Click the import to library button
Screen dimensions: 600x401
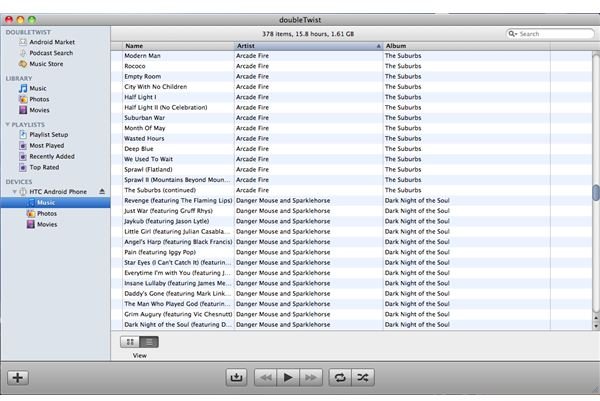(236, 378)
